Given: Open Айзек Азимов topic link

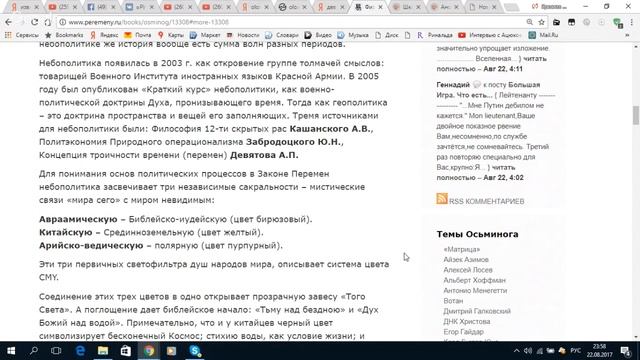Looking at the screenshot, I should click(466, 260).
